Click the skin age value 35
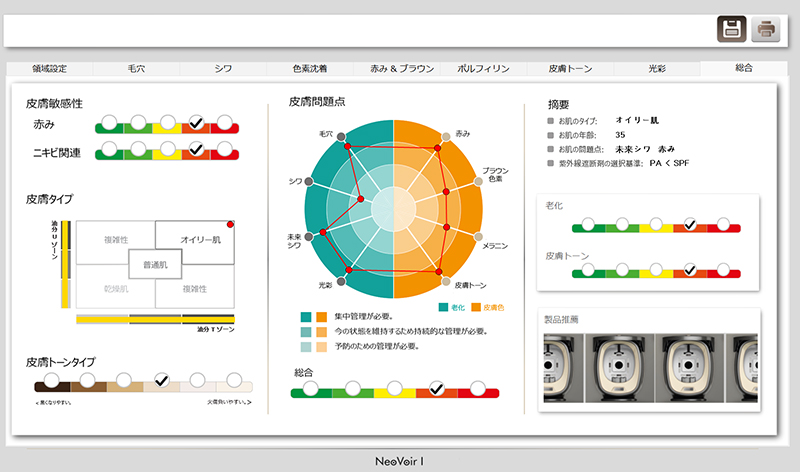 tap(620, 135)
